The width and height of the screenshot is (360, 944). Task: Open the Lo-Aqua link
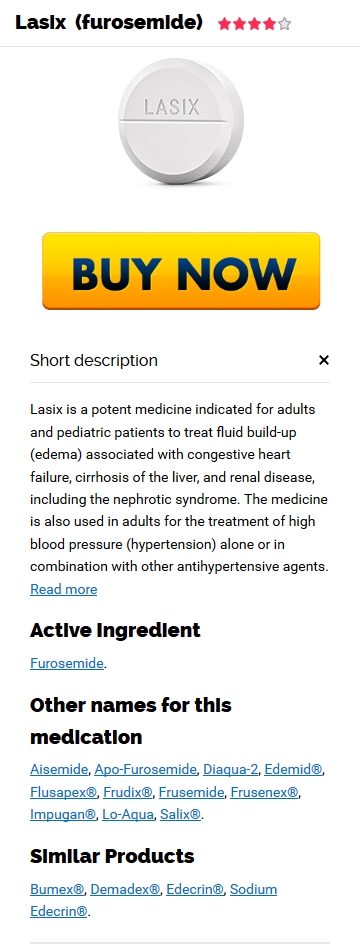coord(128,815)
